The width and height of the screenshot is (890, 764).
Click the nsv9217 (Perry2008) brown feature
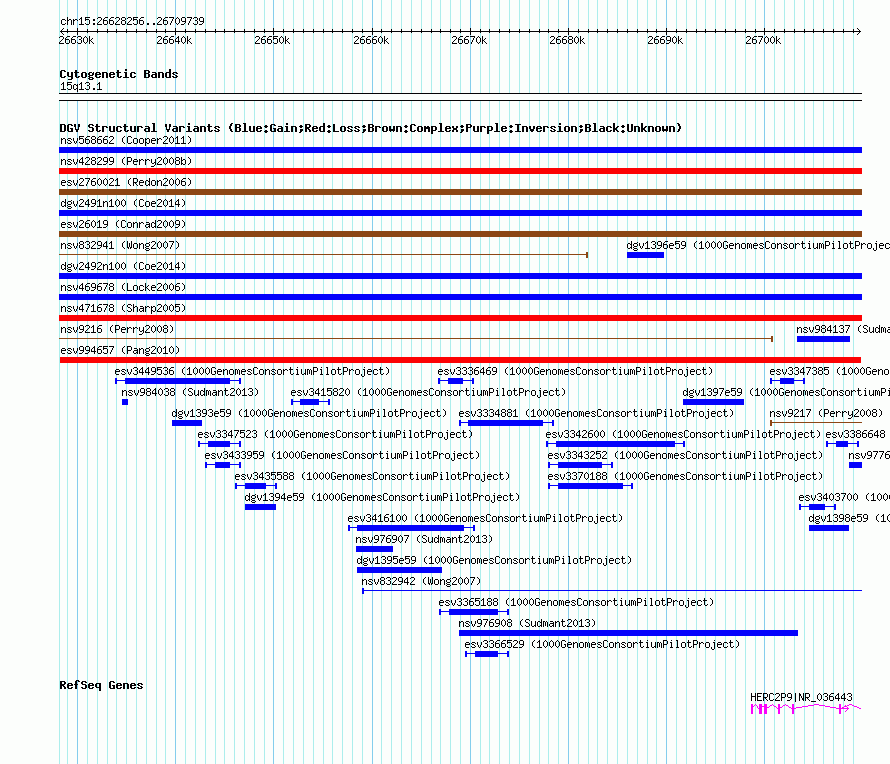click(x=816, y=423)
